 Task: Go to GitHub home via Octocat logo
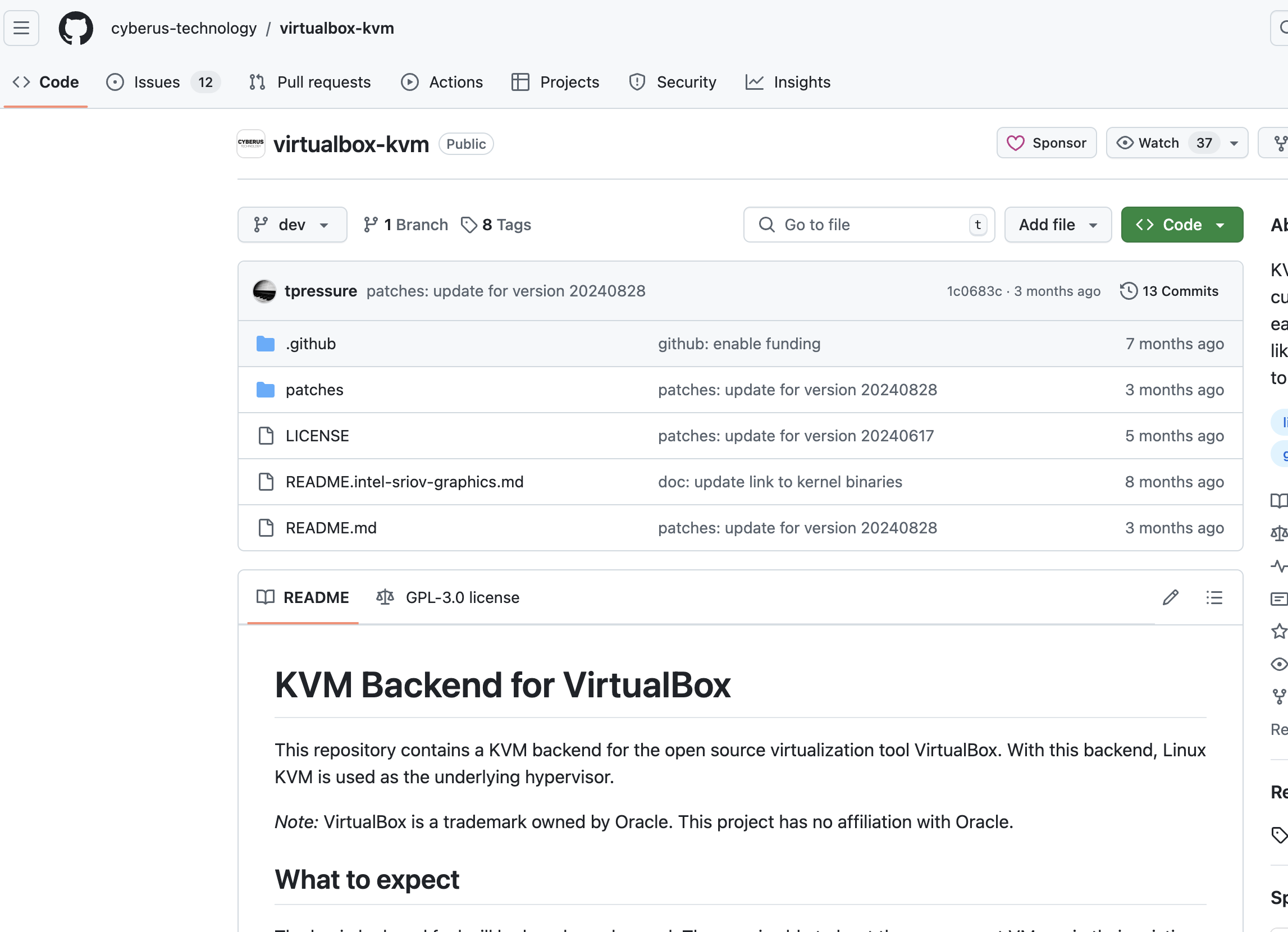tap(76, 28)
